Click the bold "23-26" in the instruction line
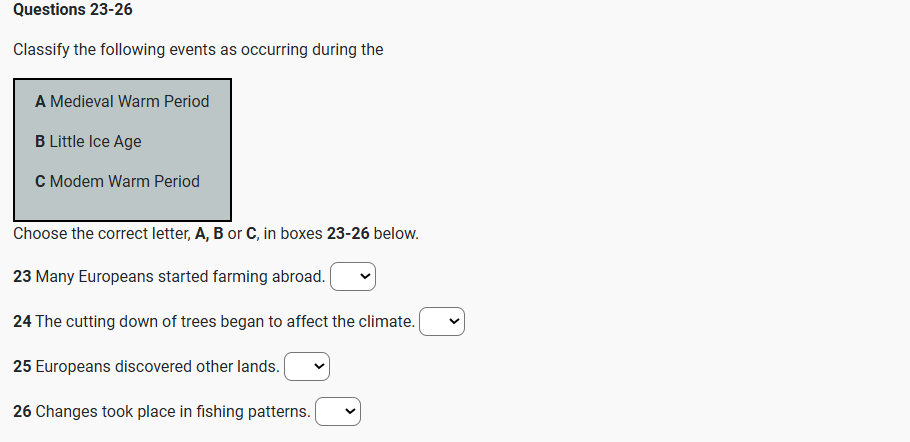910x442 pixels. pos(348,233)
